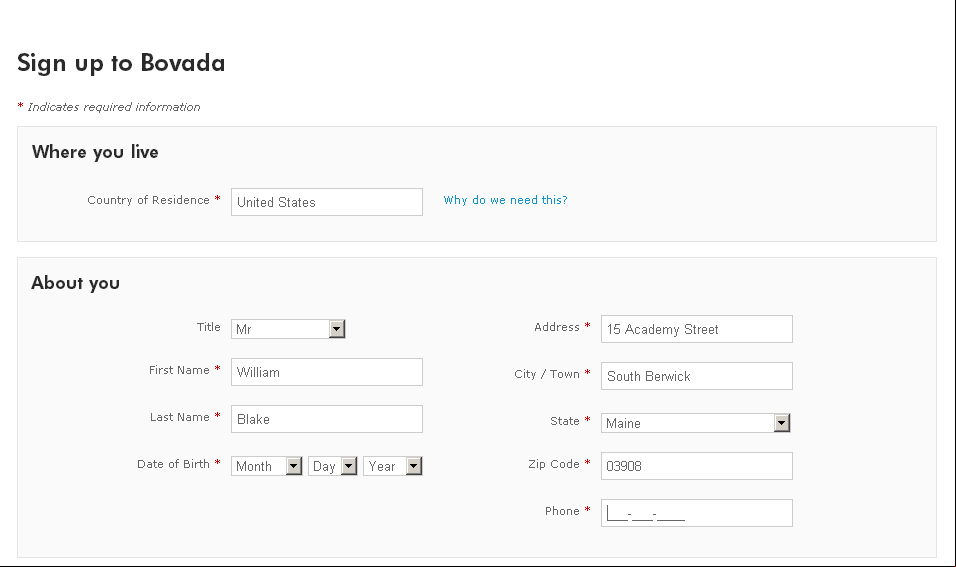This screenshot has height=567, width=956.
Task: Expand the Day date of birth dropdown
Action: pyautogui.click(x=349, y=466)
